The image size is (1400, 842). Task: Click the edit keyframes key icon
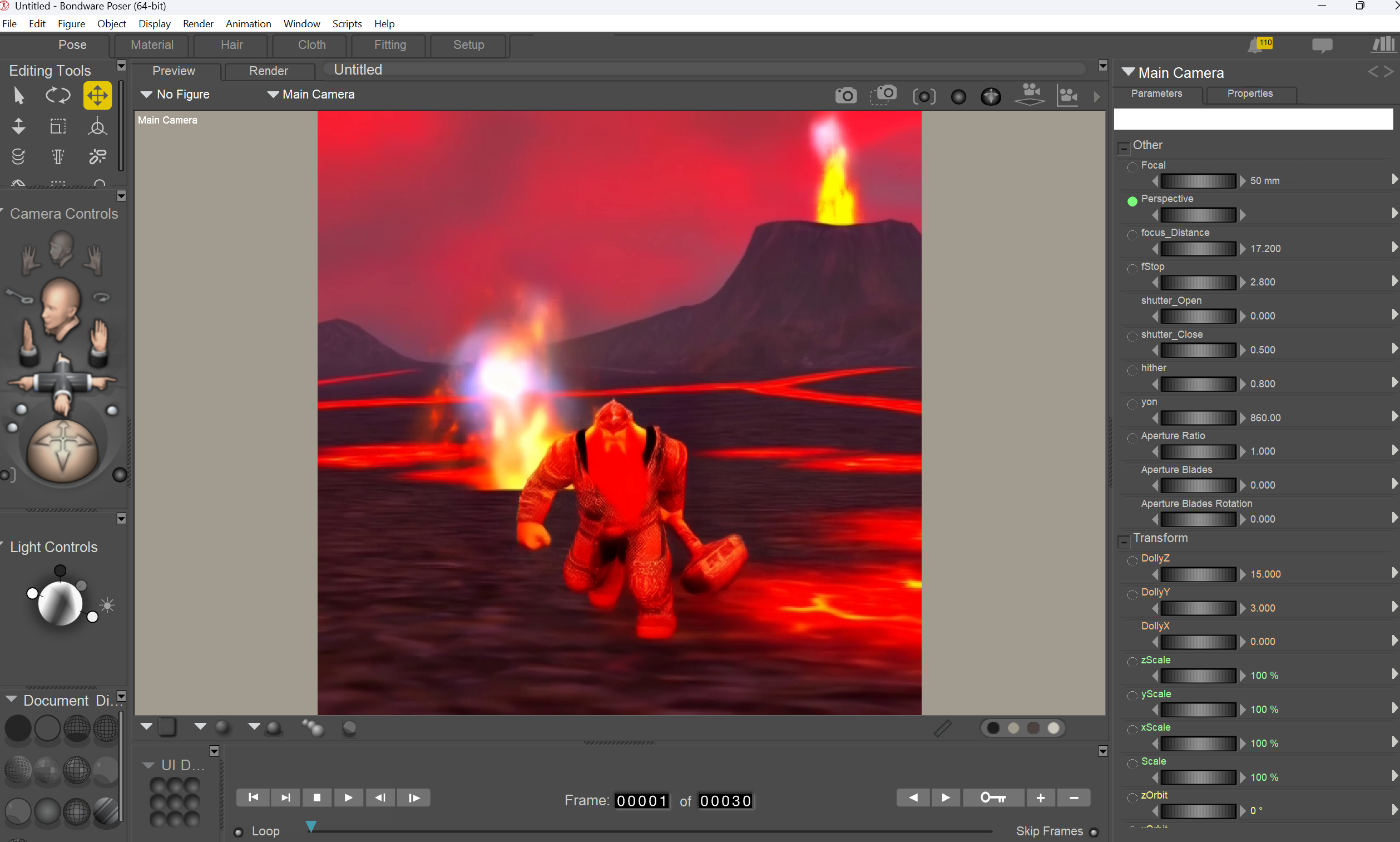click(x=993, y=797)
